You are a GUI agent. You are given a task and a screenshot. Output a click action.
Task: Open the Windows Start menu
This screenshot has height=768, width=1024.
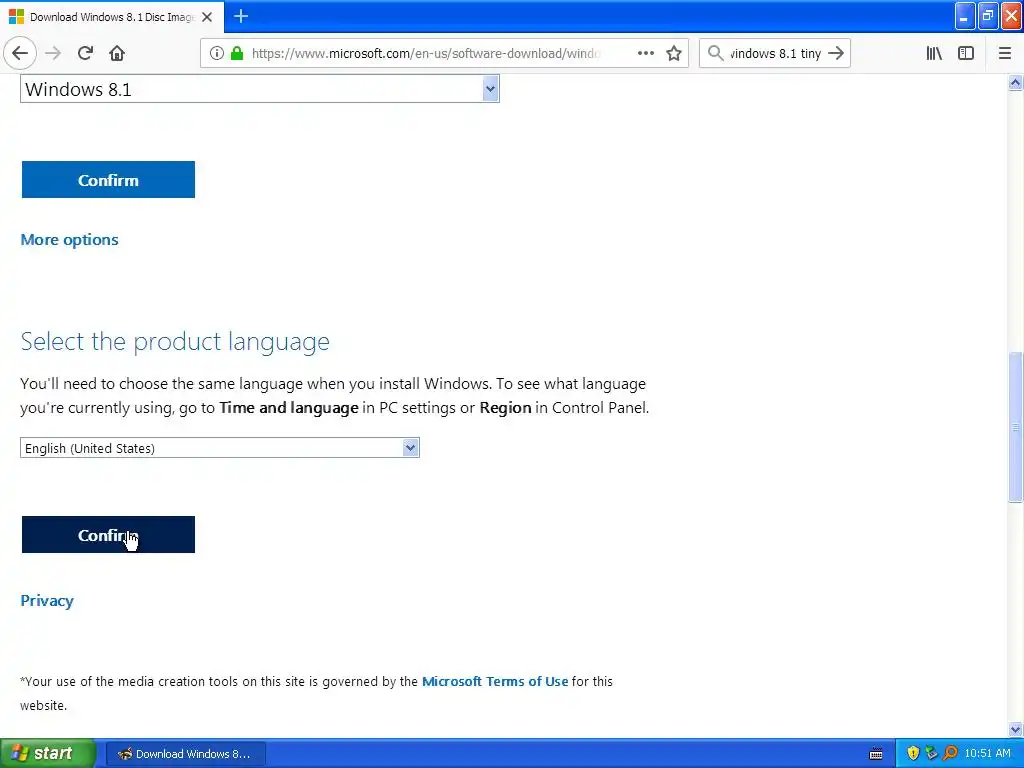46,754
